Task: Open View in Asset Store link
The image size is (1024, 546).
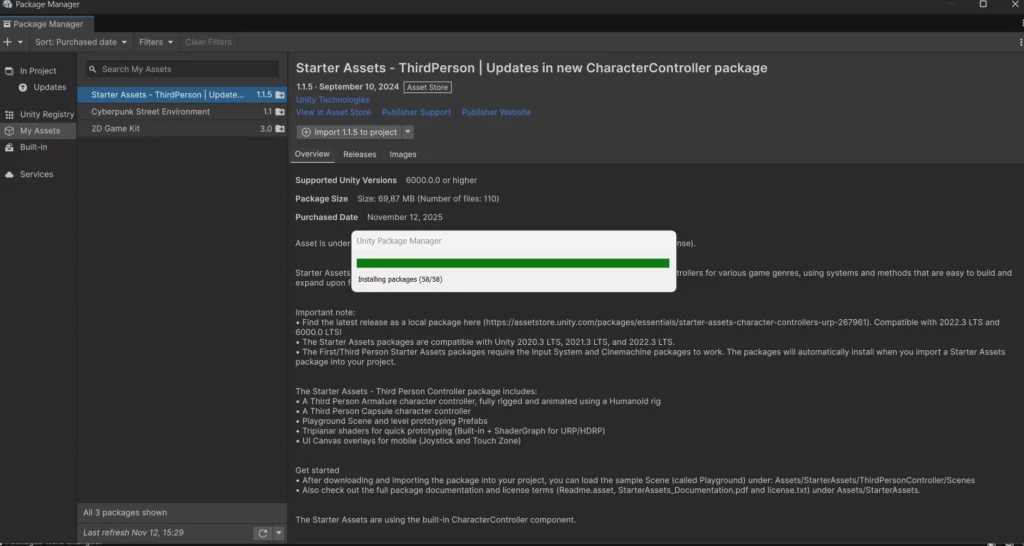Action: 333,112
